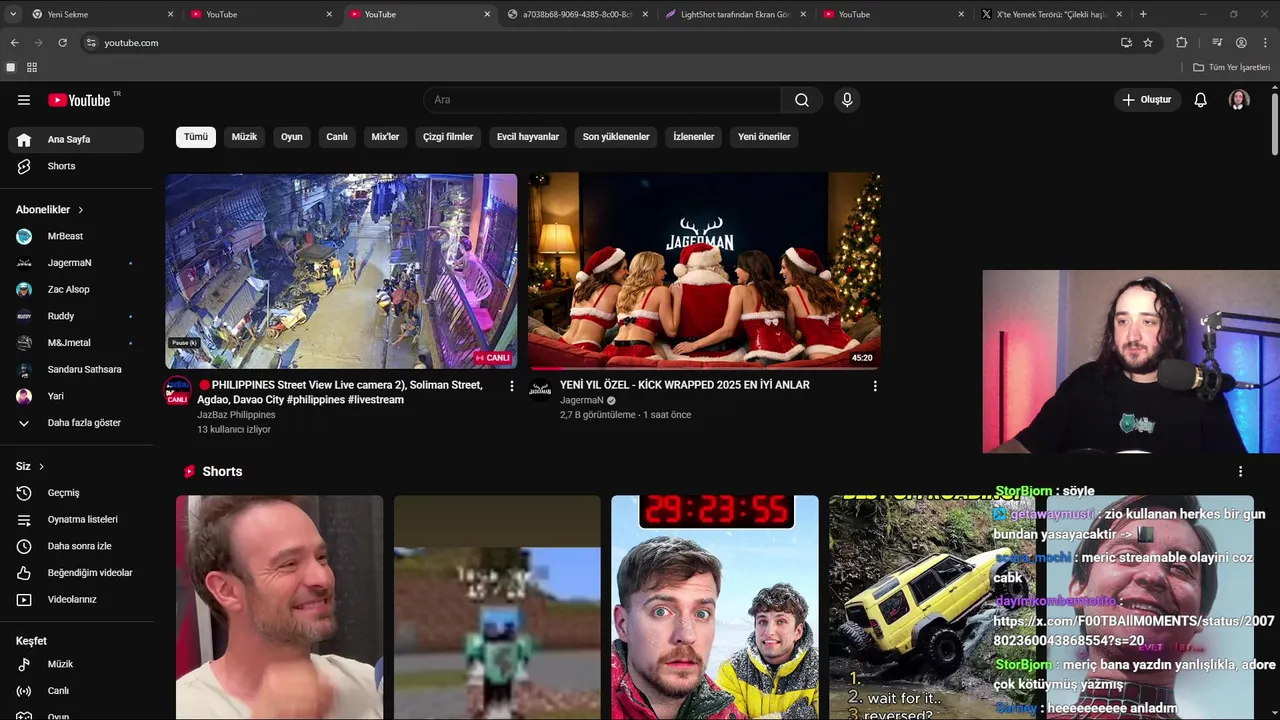Select the İzlenenler filter chip
Screen dimensions: 1280x720
click(x=694, y=137)
